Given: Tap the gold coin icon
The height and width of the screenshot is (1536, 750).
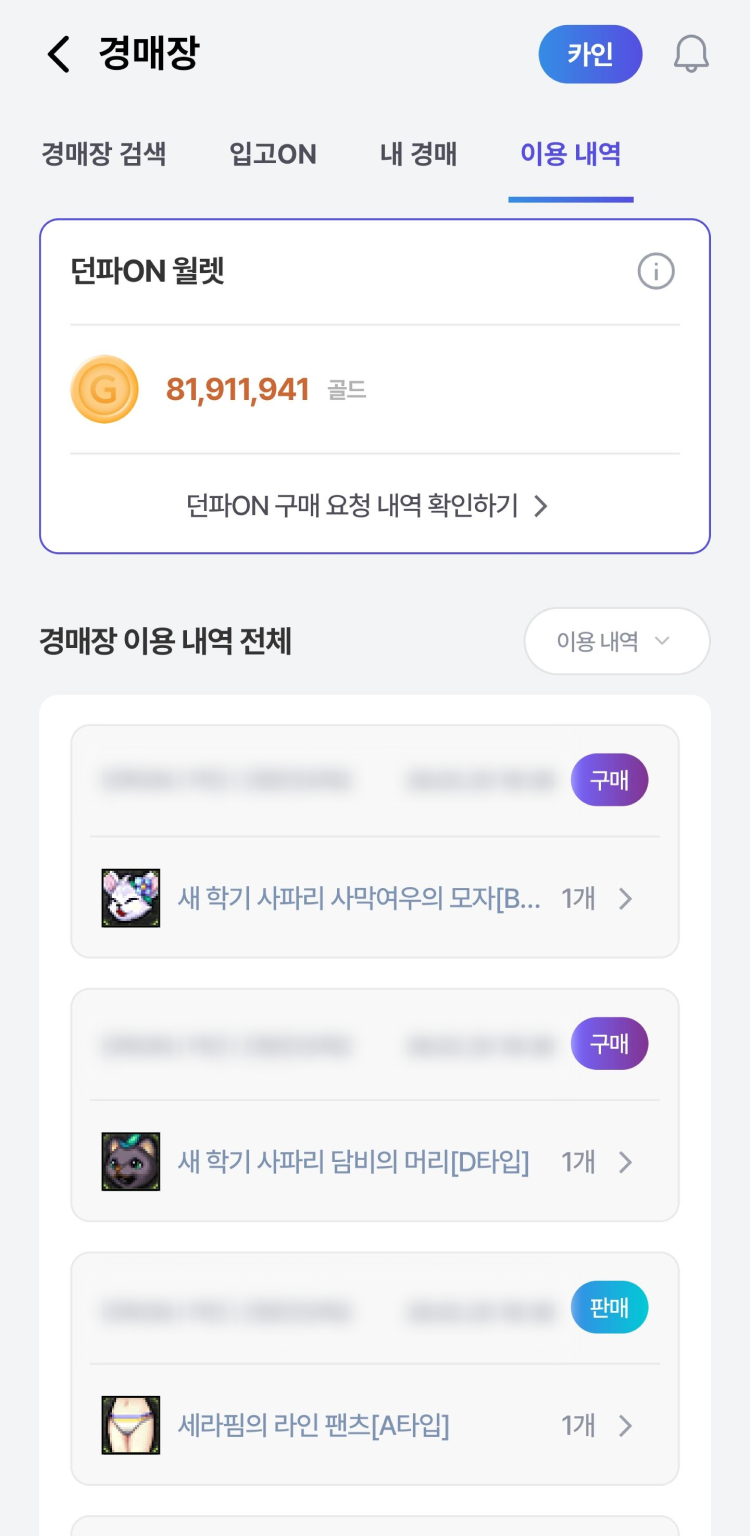Looking at the screenshot, I should click(104, 389).
